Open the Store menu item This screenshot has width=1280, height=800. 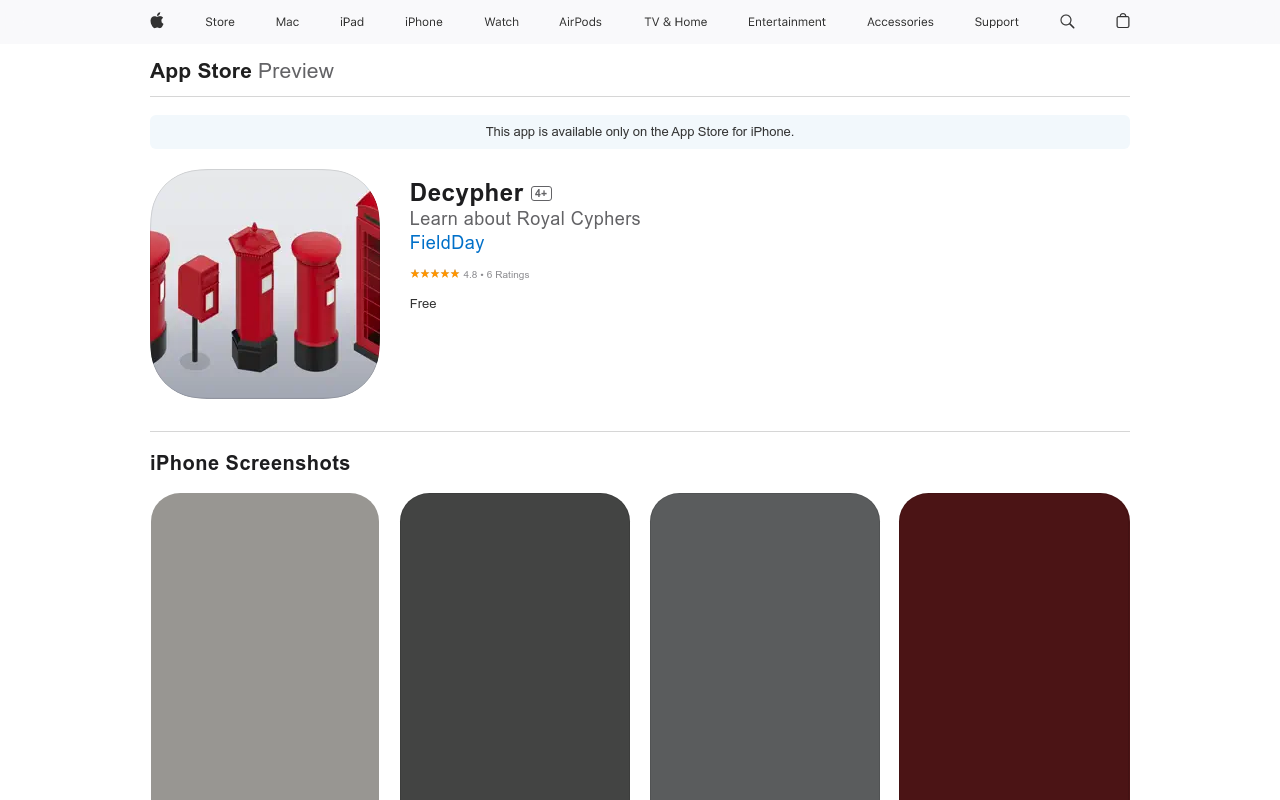click(220, 22)
